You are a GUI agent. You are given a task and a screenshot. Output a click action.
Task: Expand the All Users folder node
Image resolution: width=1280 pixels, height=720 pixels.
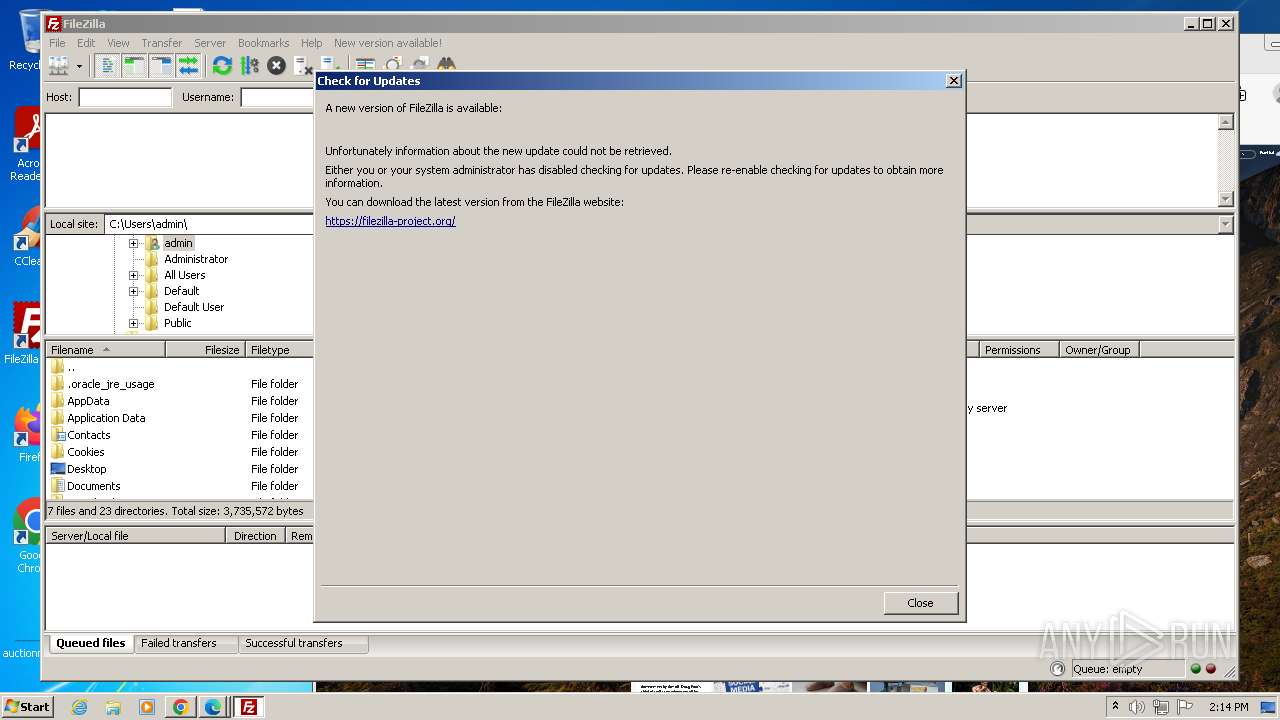(133, 275)
